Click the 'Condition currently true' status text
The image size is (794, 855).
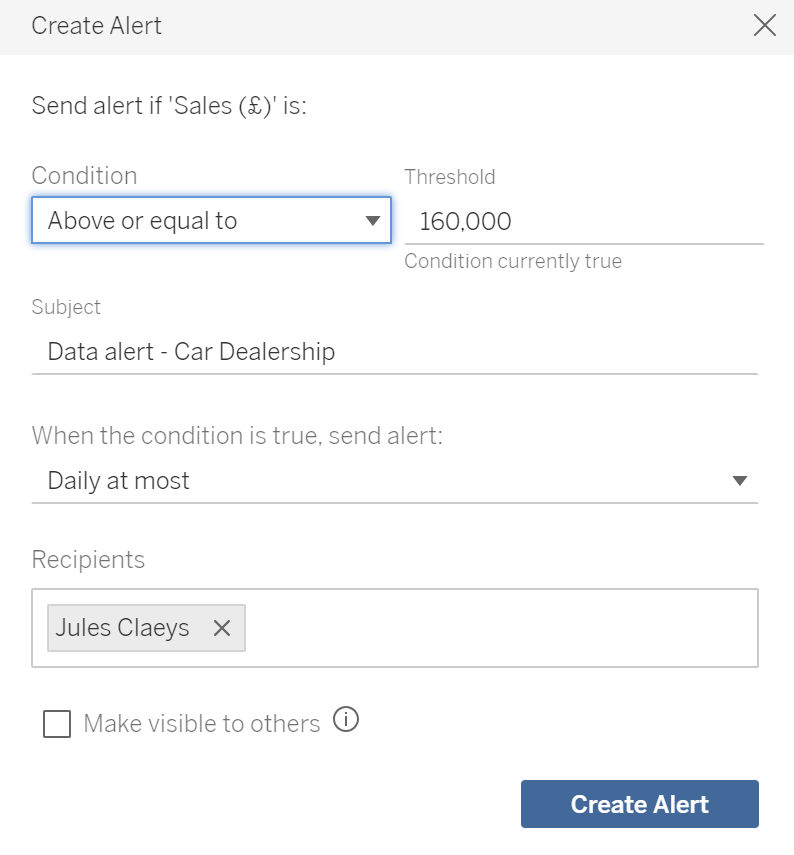click(513, 261)
